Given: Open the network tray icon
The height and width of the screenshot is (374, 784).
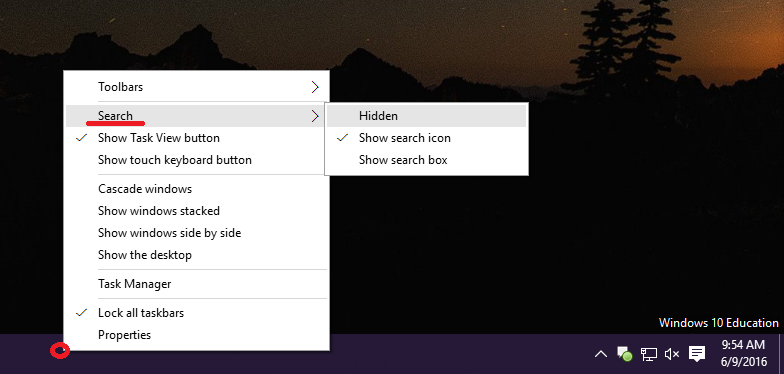Looking at the screenshot, I should pos(649,354).
